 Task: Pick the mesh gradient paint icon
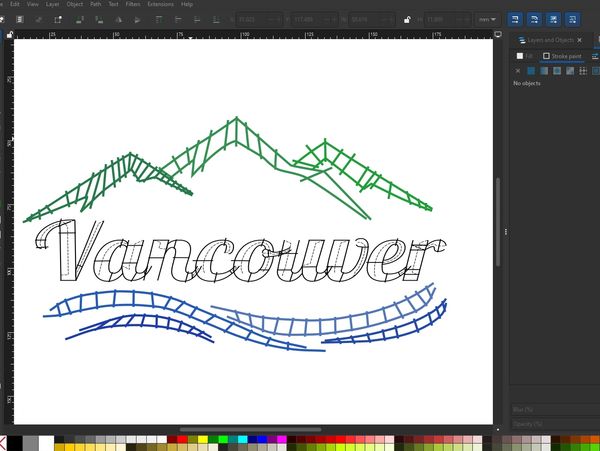coord(569,70)
